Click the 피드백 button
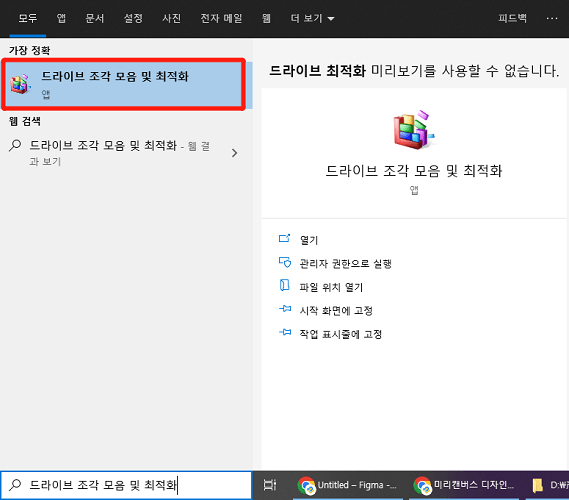This screenshot has height=500, width=569. (x=512, y=18)
